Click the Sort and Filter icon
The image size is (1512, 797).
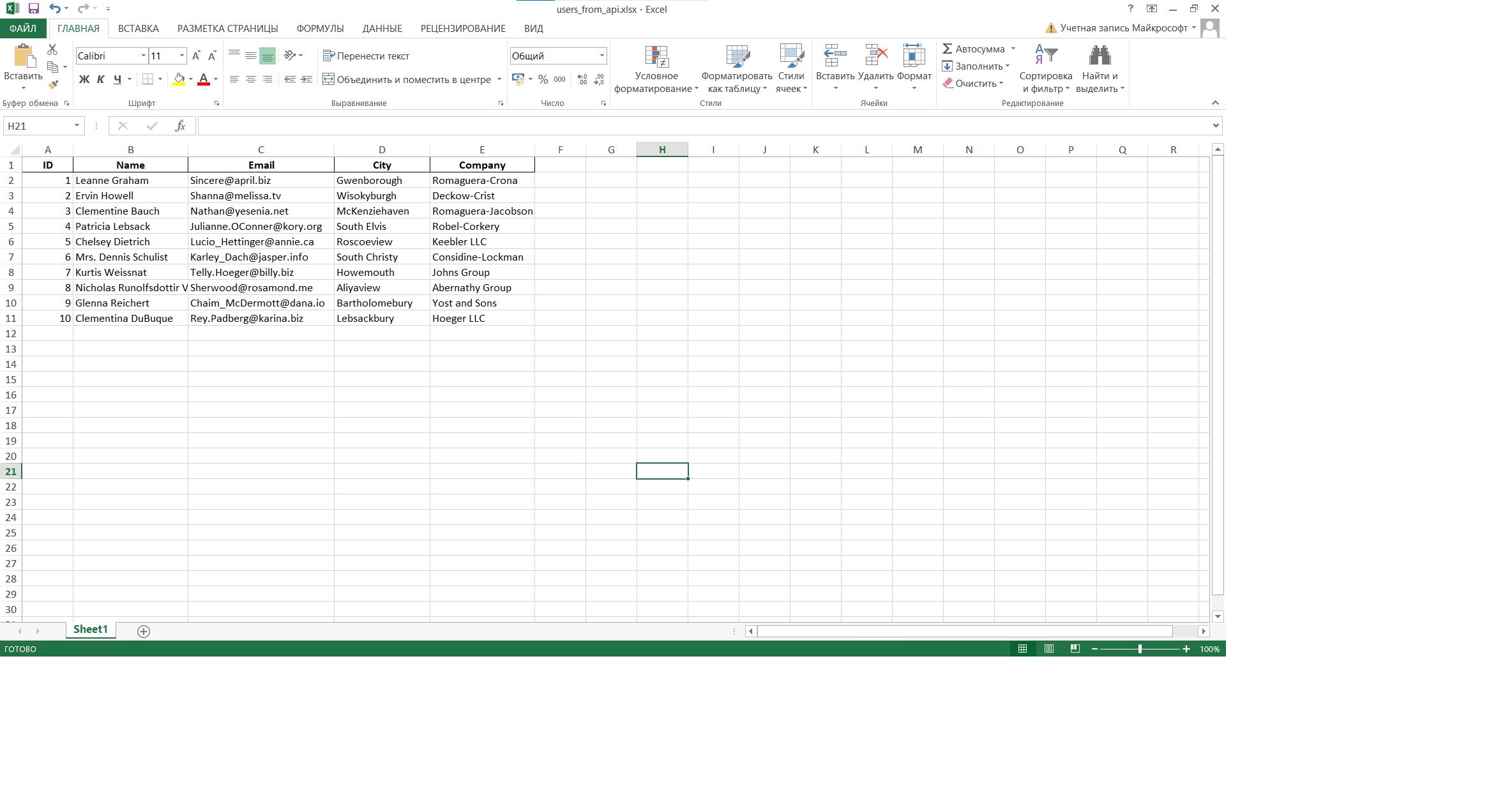1046,56
